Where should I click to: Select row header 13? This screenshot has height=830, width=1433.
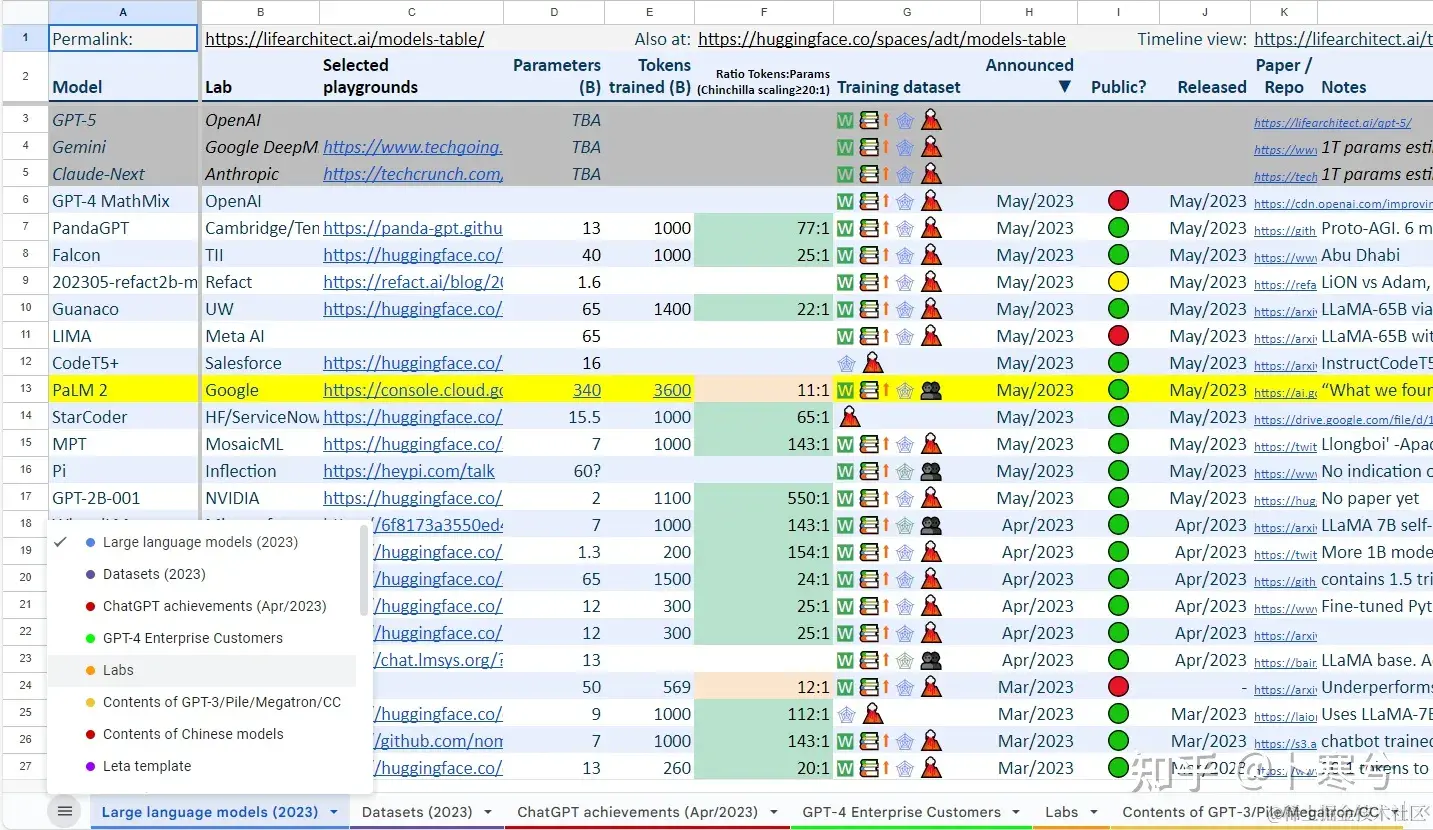click(25, 390)
